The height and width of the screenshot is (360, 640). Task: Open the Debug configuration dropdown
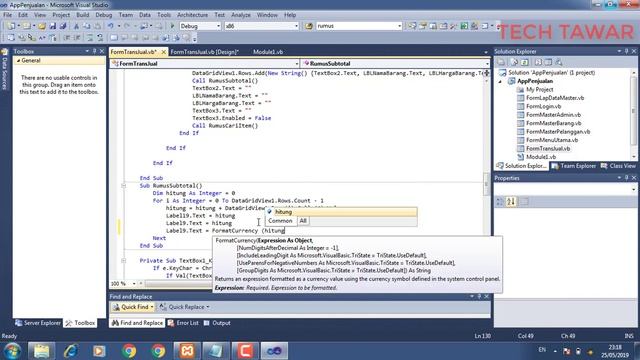(218, 26)
